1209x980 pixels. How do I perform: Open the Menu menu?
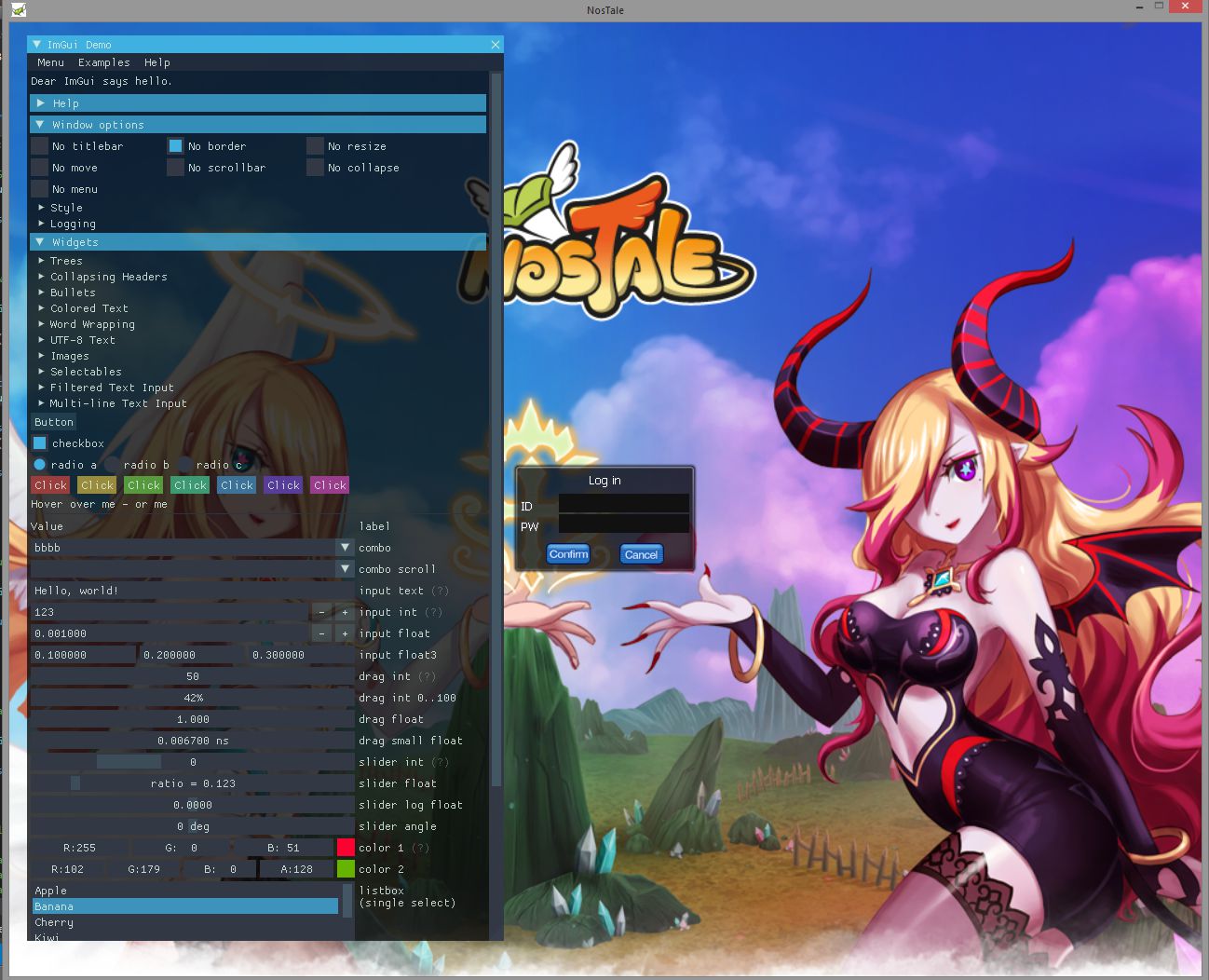(50, 62)
